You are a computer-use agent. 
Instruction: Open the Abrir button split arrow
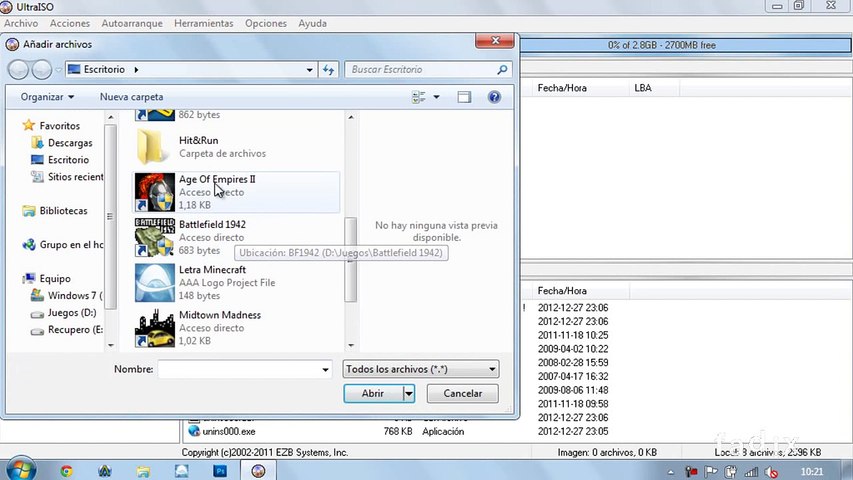coord(409,393)
